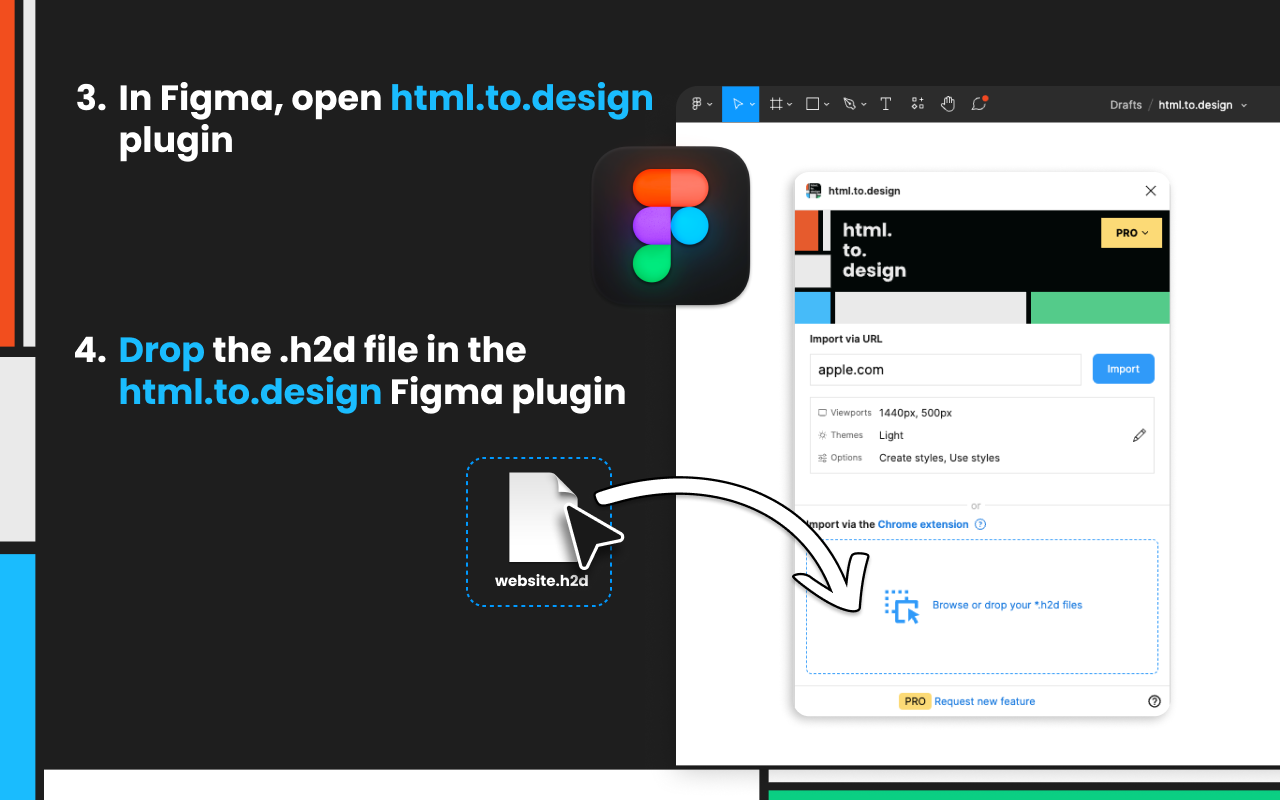This screenshot has height=800, width=1280.
Task: Click the Import button
Action: [x=1123, y=368]
